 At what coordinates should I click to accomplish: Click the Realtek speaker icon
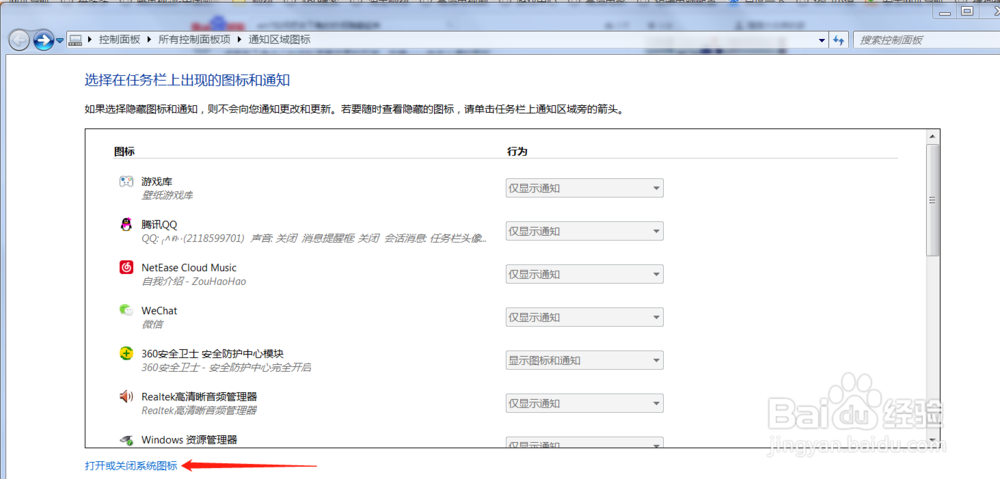(126, 396)
